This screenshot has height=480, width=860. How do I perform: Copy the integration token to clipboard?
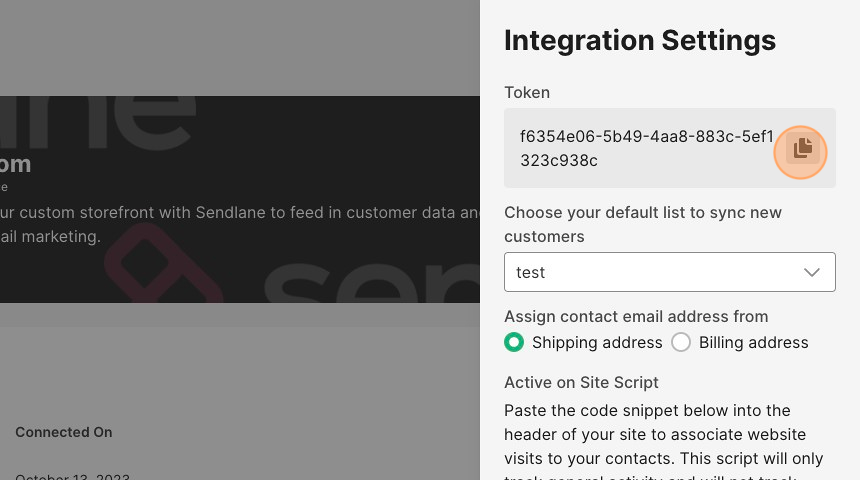coord(802,148)
